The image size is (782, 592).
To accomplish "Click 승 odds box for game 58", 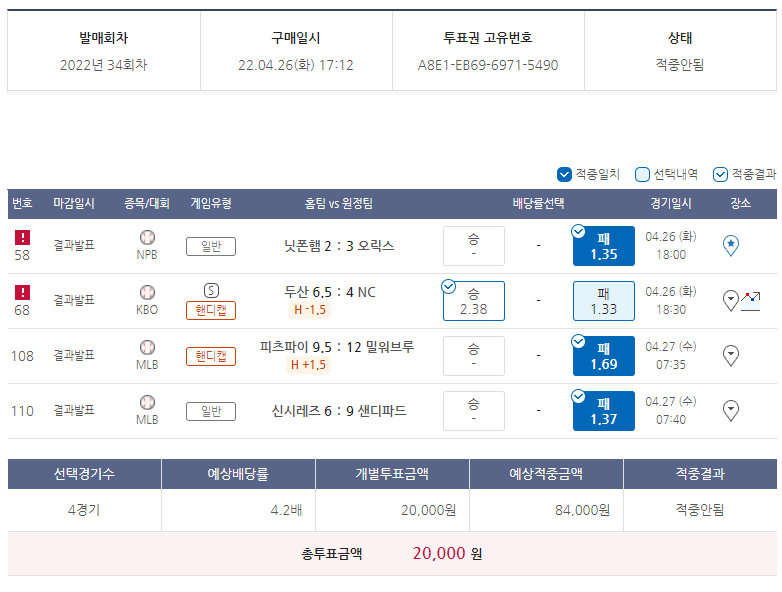I will pyautogui.click(x=474, y=246).
